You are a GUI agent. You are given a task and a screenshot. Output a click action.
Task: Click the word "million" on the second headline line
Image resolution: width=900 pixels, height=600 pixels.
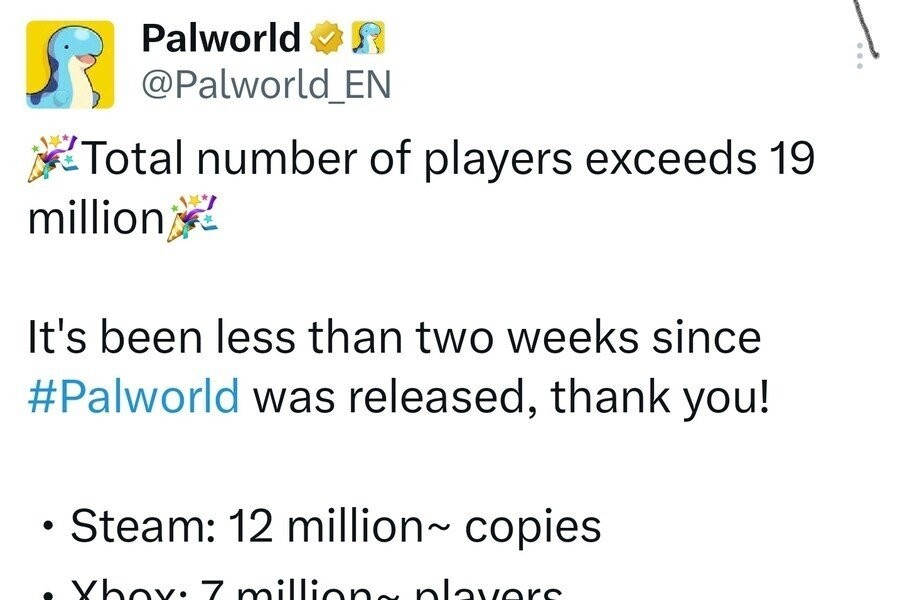95,217
